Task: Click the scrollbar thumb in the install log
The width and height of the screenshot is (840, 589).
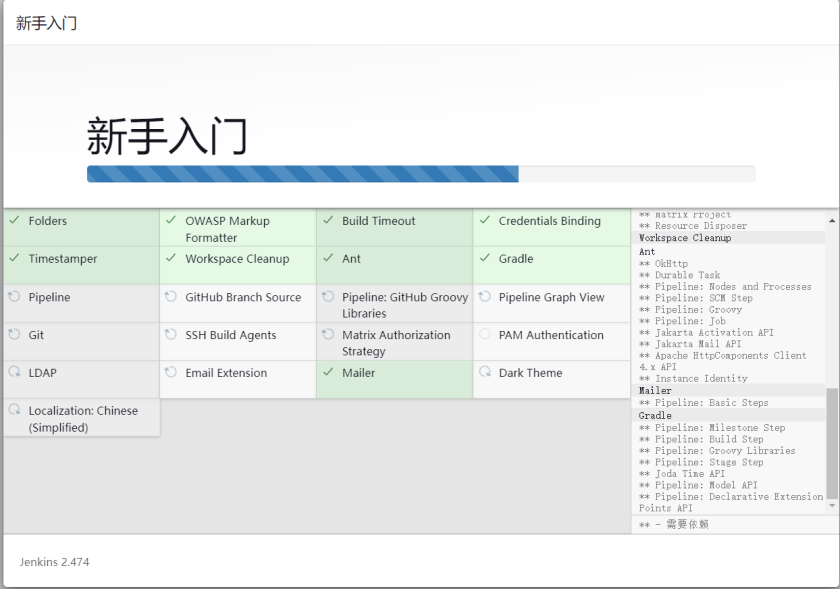Action: tap(831, 443)
